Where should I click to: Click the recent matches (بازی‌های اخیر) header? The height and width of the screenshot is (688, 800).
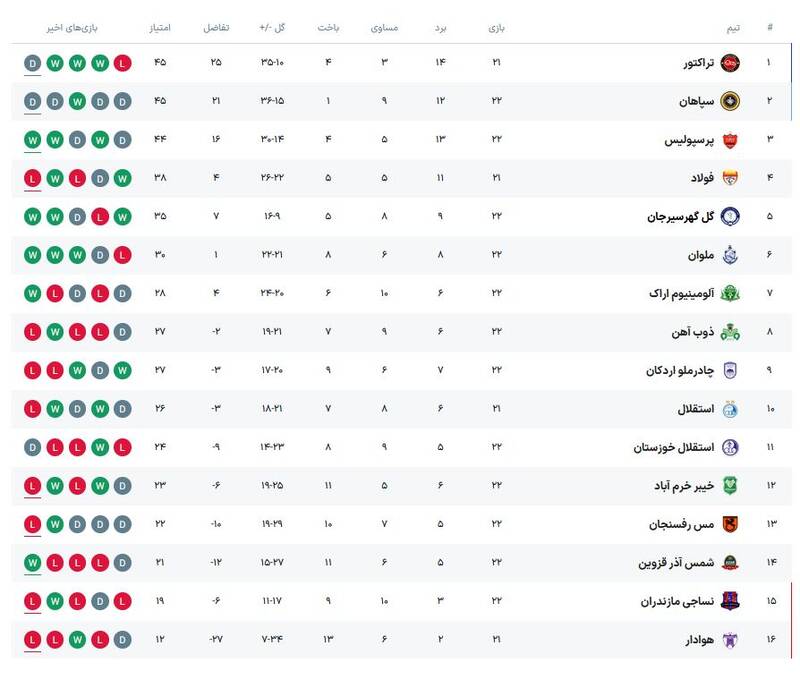[78, 27]
